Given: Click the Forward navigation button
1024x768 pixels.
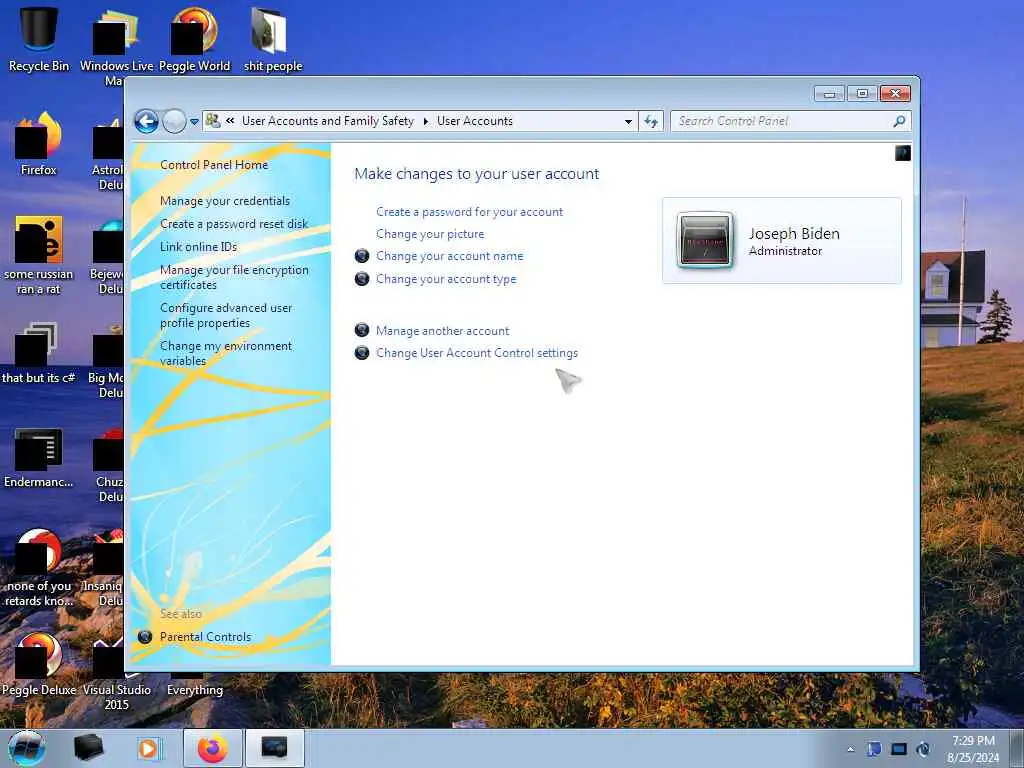Looking at the screenshot, I should pos(174,121).
